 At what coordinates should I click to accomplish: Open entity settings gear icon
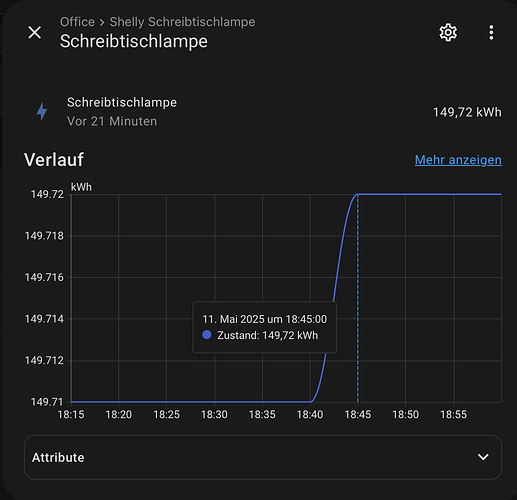coord(448,33)
